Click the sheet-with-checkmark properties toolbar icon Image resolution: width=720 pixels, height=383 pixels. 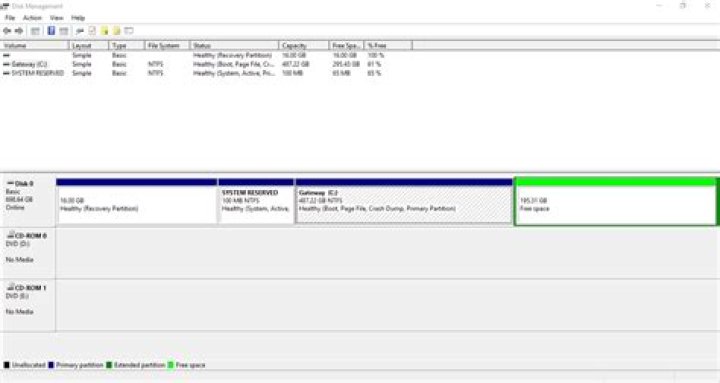[x=92, y=31]
